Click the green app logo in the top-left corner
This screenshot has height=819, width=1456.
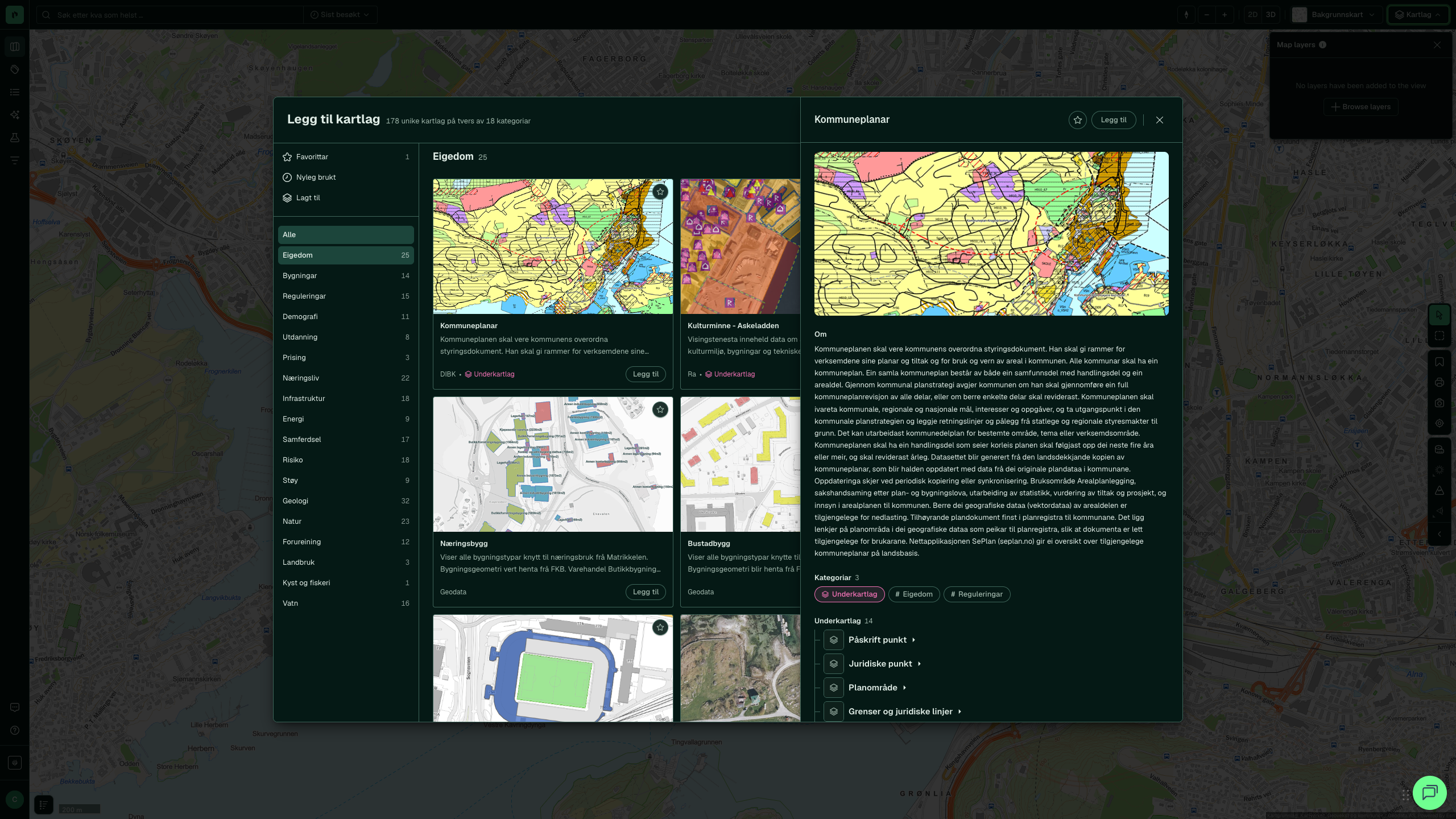pos(15,14)
